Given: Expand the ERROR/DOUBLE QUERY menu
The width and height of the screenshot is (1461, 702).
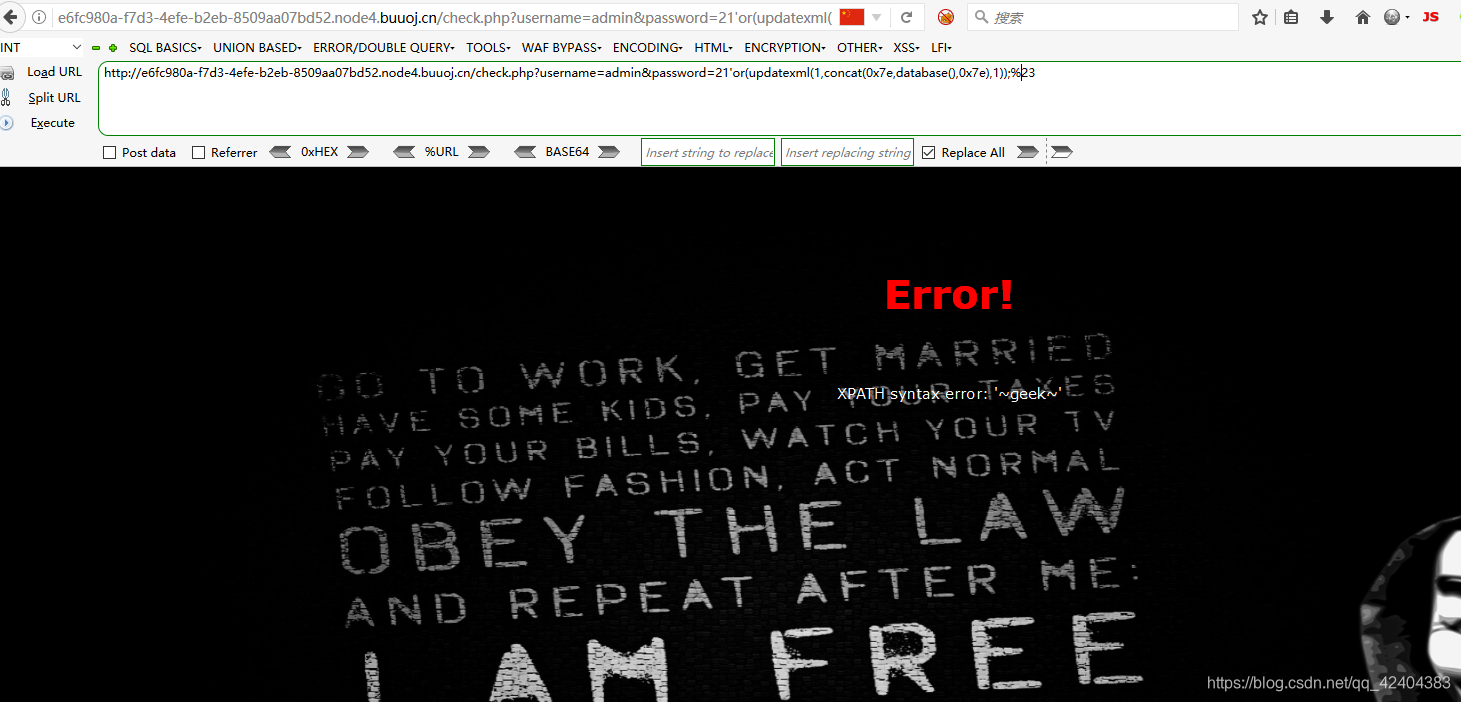Looking at the screenshot, I should pyautogui.click(x=384, y=48).
